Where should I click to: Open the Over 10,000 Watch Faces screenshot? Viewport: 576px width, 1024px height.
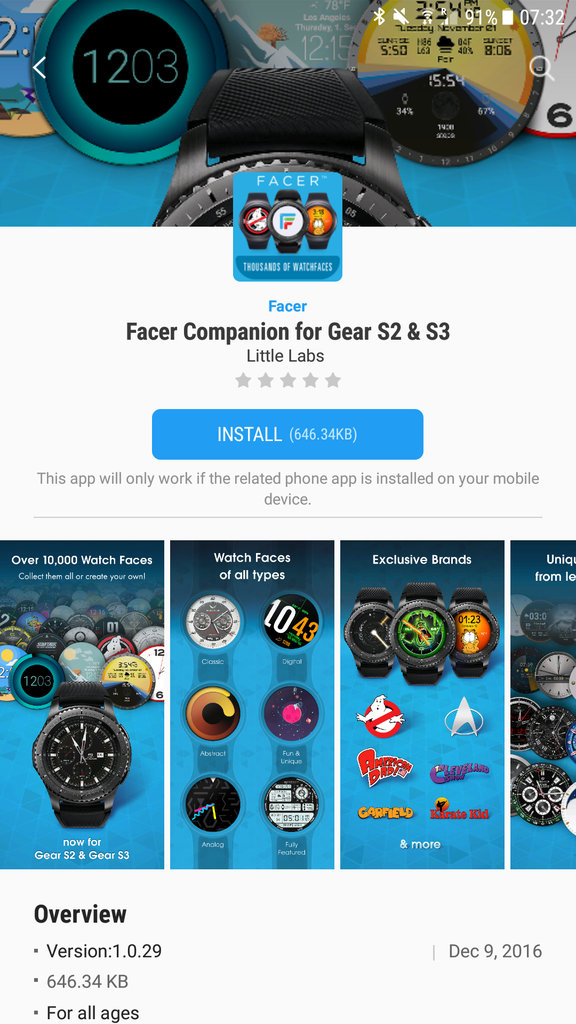[x=82, y=705]
